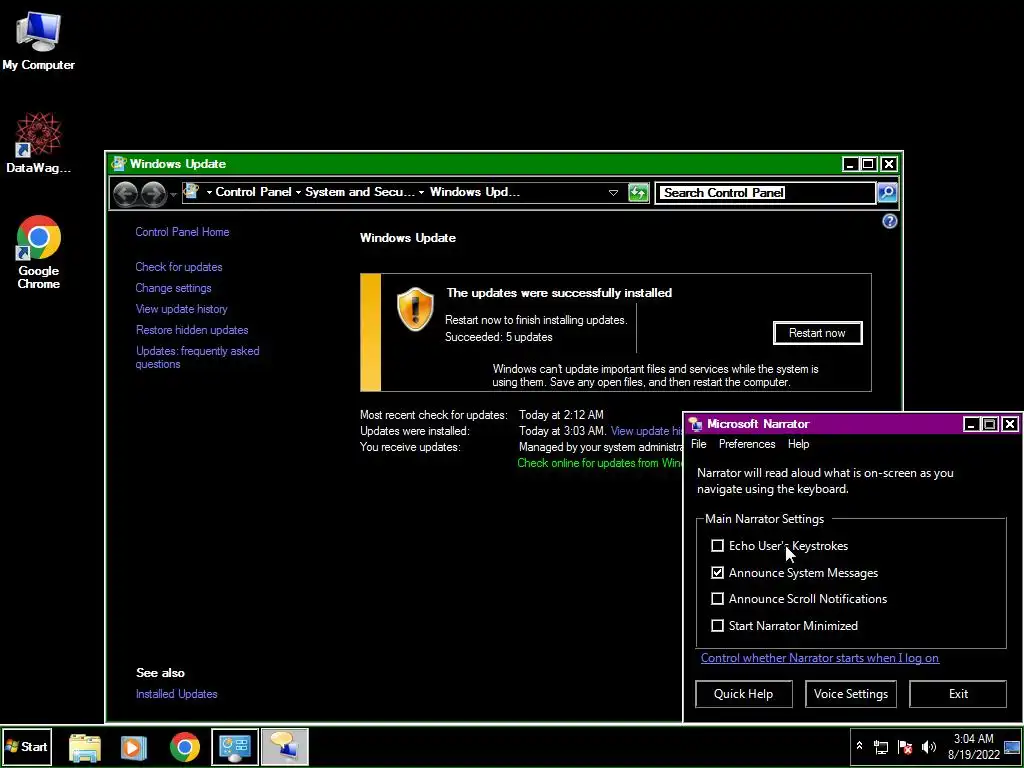Click the Back arrow in Windows Update
The image size is (1024, 768).
125,193
